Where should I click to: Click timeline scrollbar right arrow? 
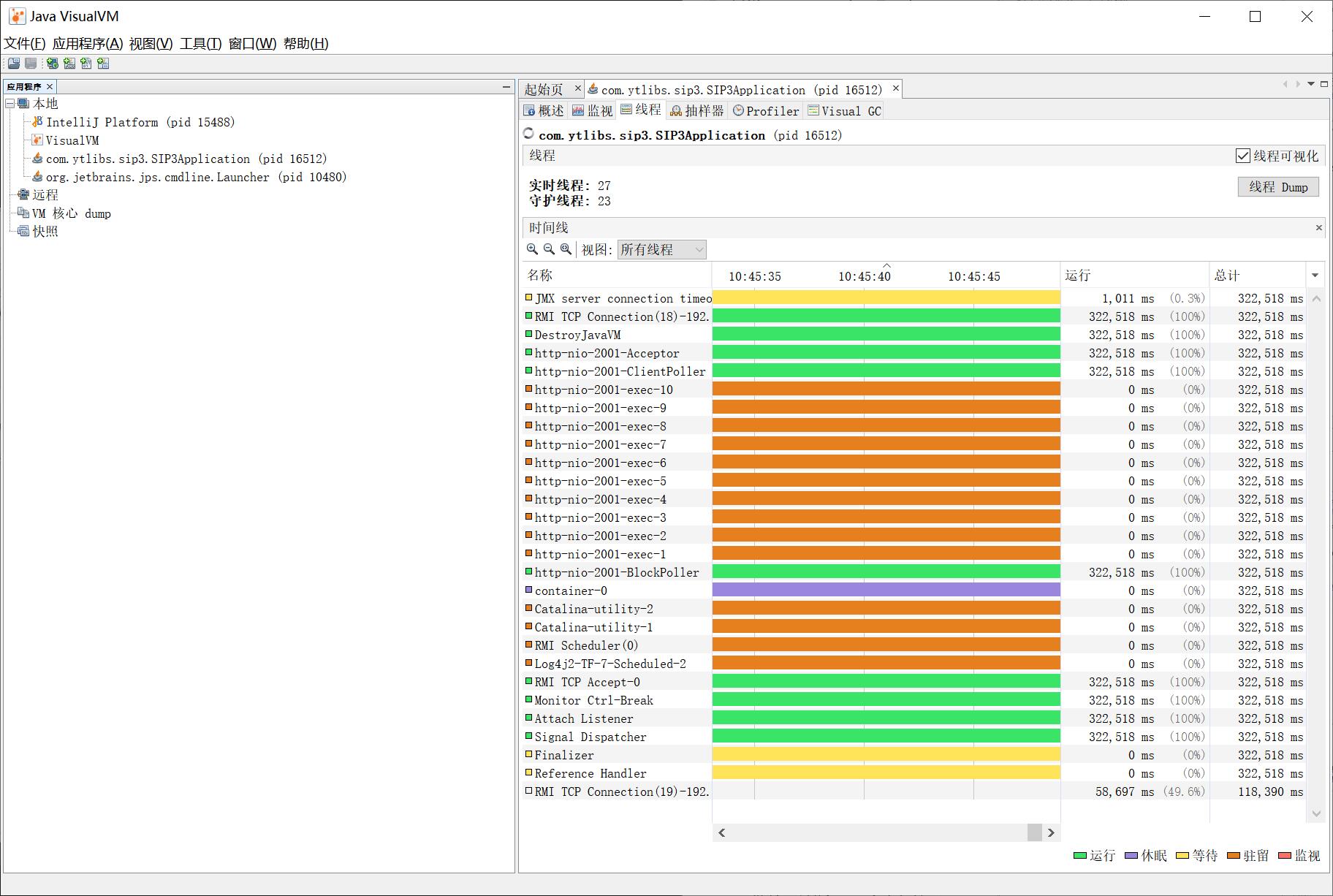(x=1051, y=832)
